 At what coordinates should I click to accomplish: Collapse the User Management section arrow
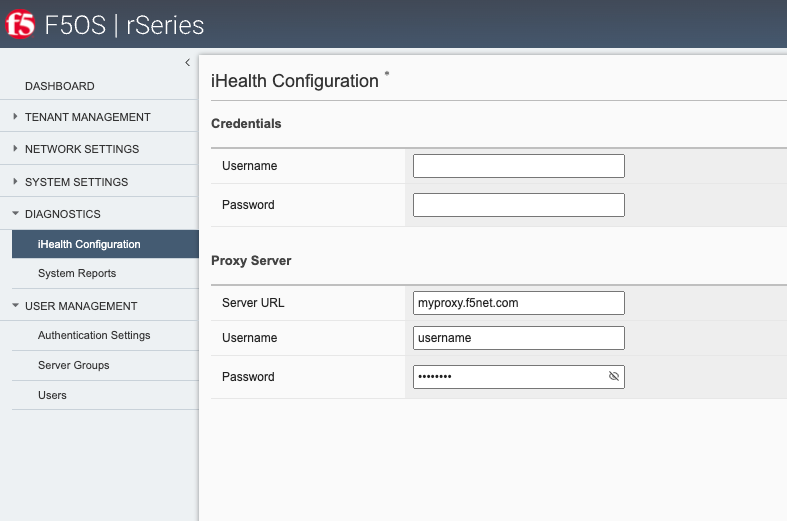(x=16, y=305)
